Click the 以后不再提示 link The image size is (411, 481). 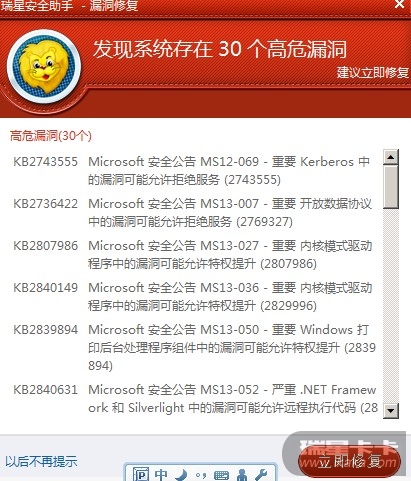tap(41, 461)
